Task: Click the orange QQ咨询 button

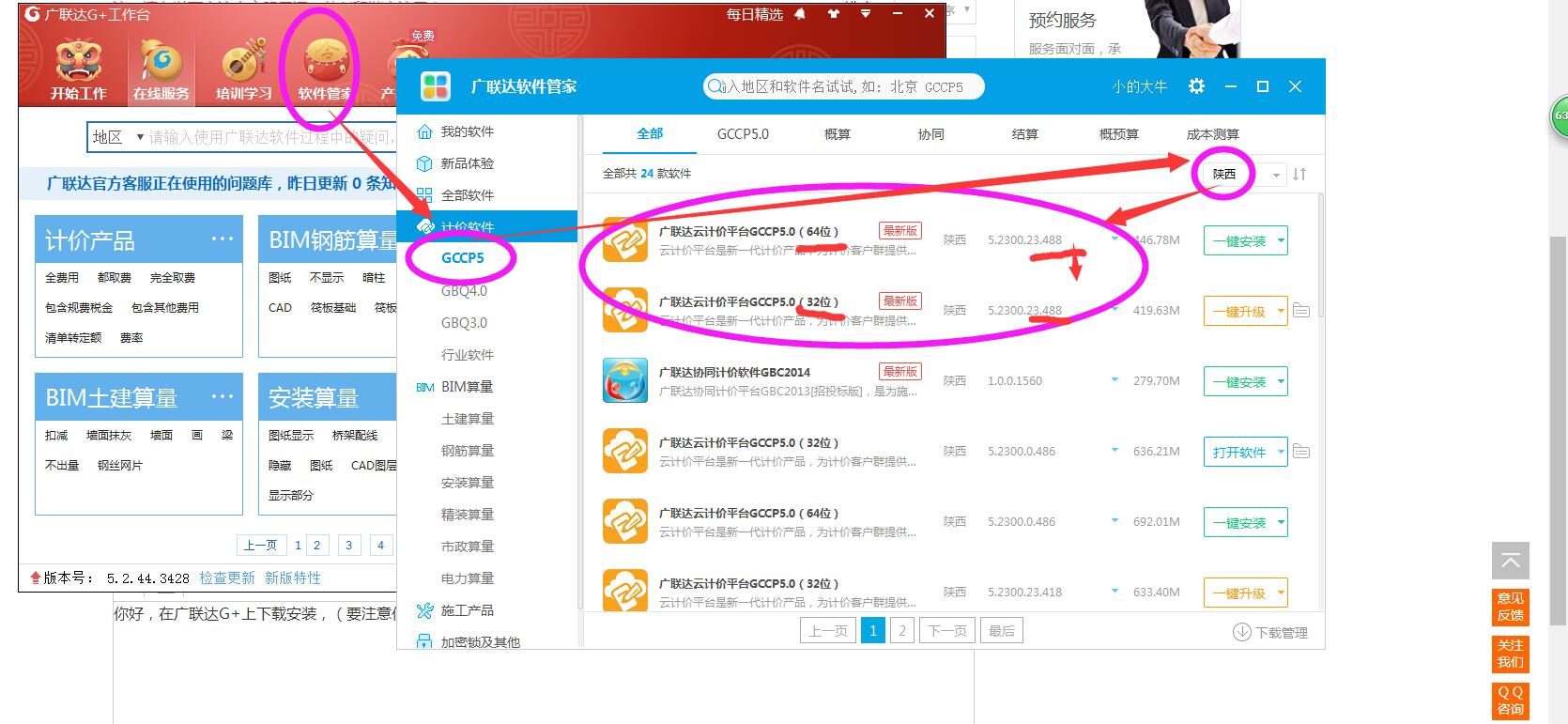Action: tap(1511, 701)
